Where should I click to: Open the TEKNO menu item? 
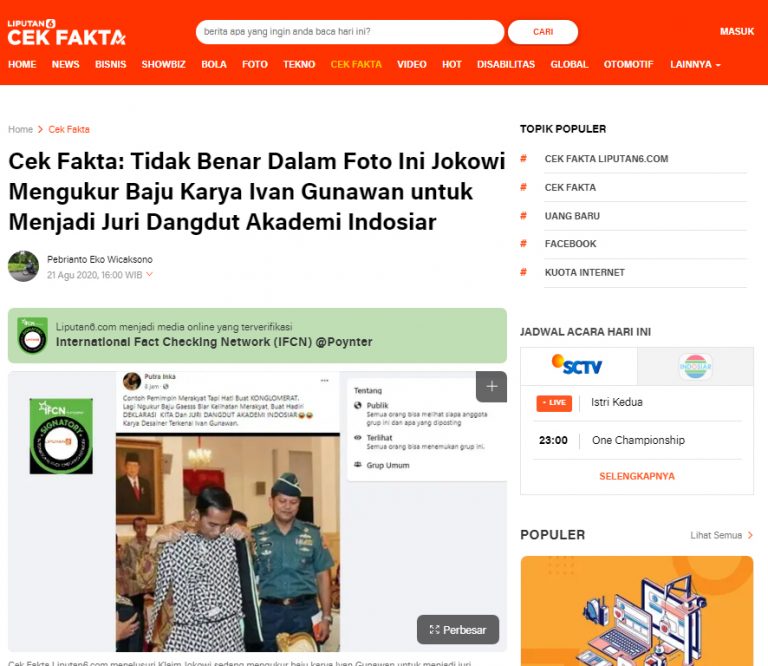tap(299, 65)
